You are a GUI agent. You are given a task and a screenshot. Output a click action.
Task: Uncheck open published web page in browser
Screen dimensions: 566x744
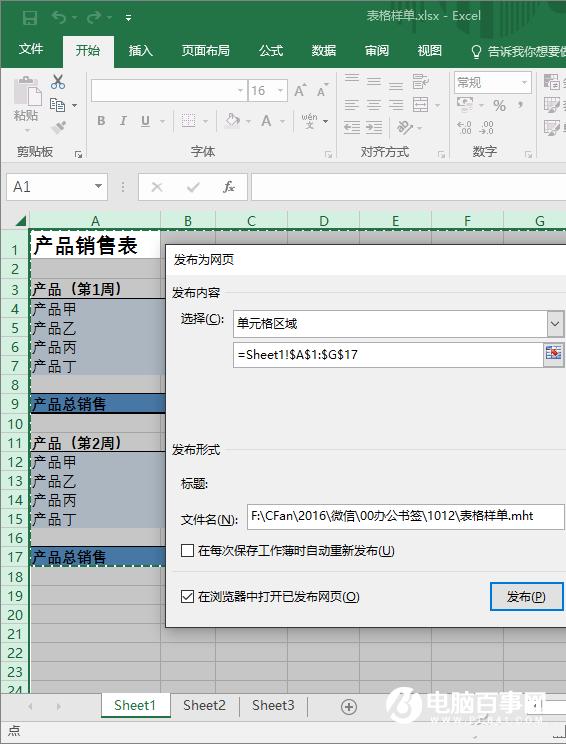pos(187,596)
